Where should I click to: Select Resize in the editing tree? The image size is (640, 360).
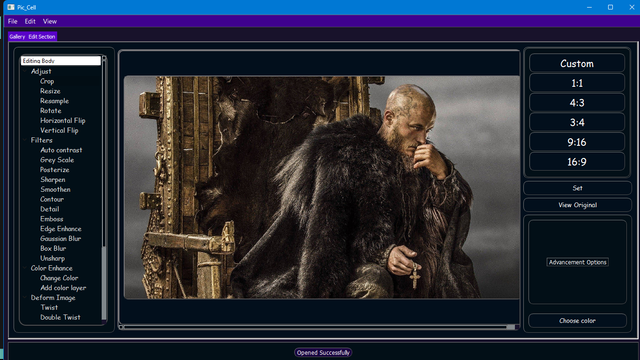50,91
